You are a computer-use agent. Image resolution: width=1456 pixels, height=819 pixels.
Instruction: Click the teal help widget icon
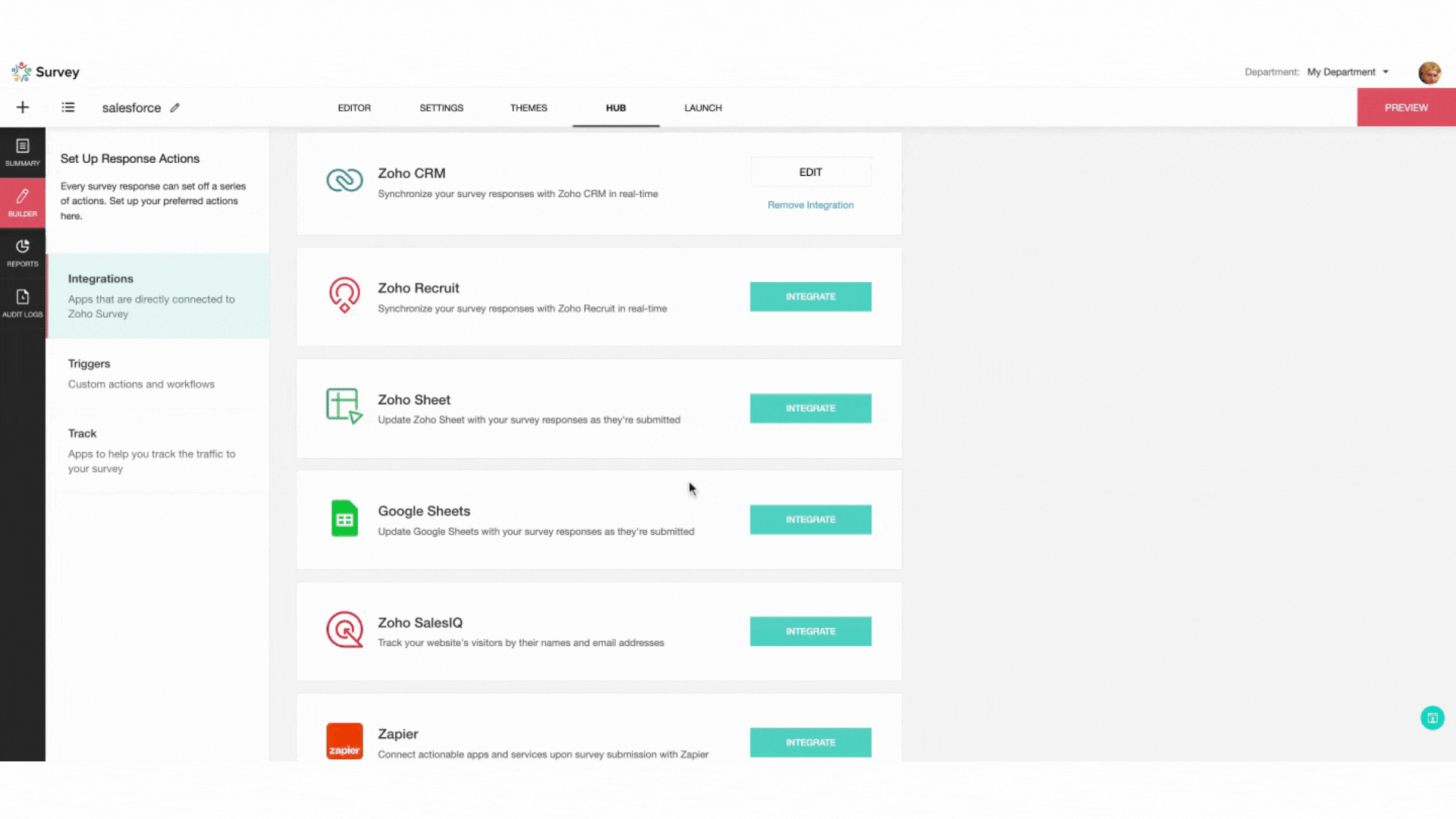(x=1432, y=717)
